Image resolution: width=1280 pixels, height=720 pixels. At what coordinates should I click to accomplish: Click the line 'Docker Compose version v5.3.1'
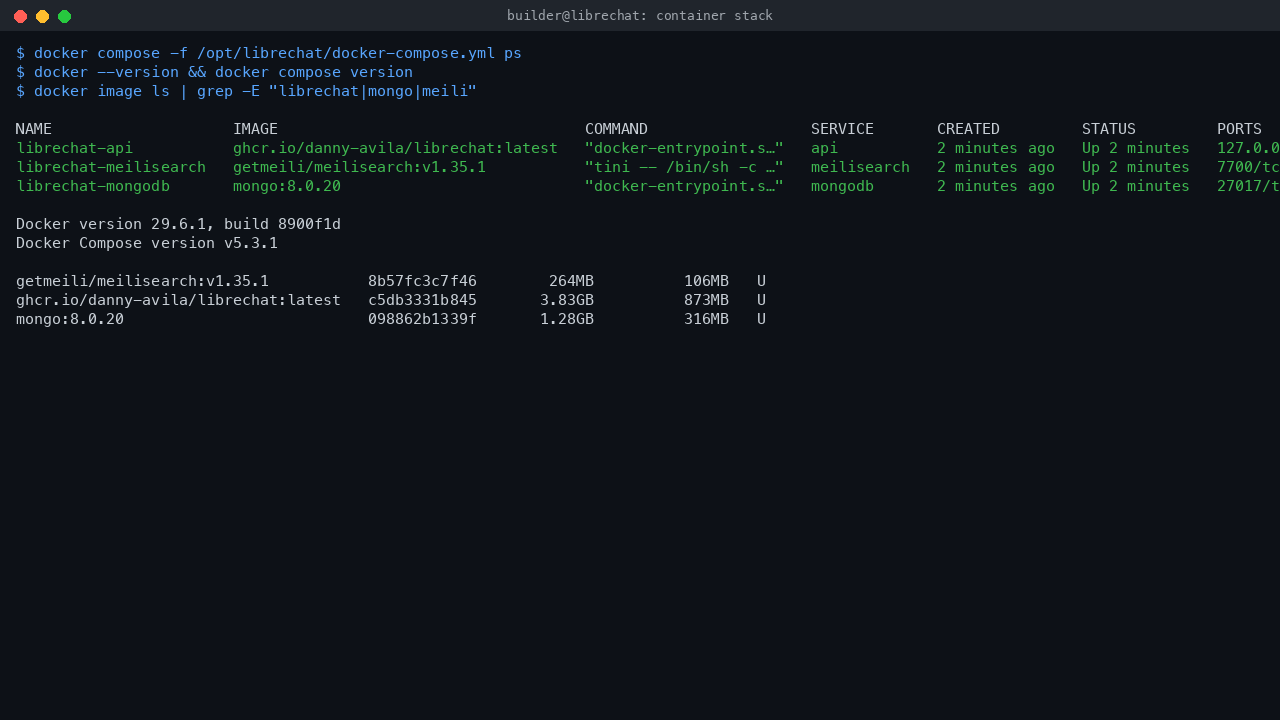point(147,243)
